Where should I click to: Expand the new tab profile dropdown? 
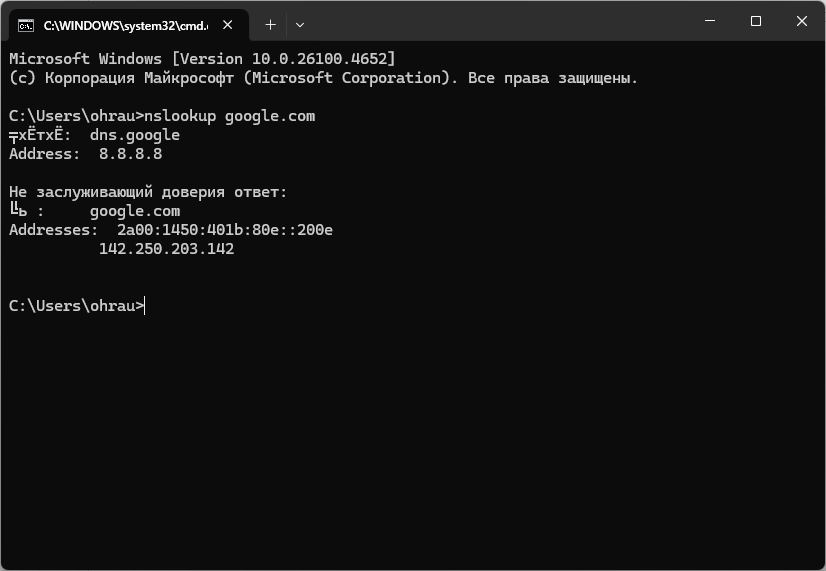(300, 23)
